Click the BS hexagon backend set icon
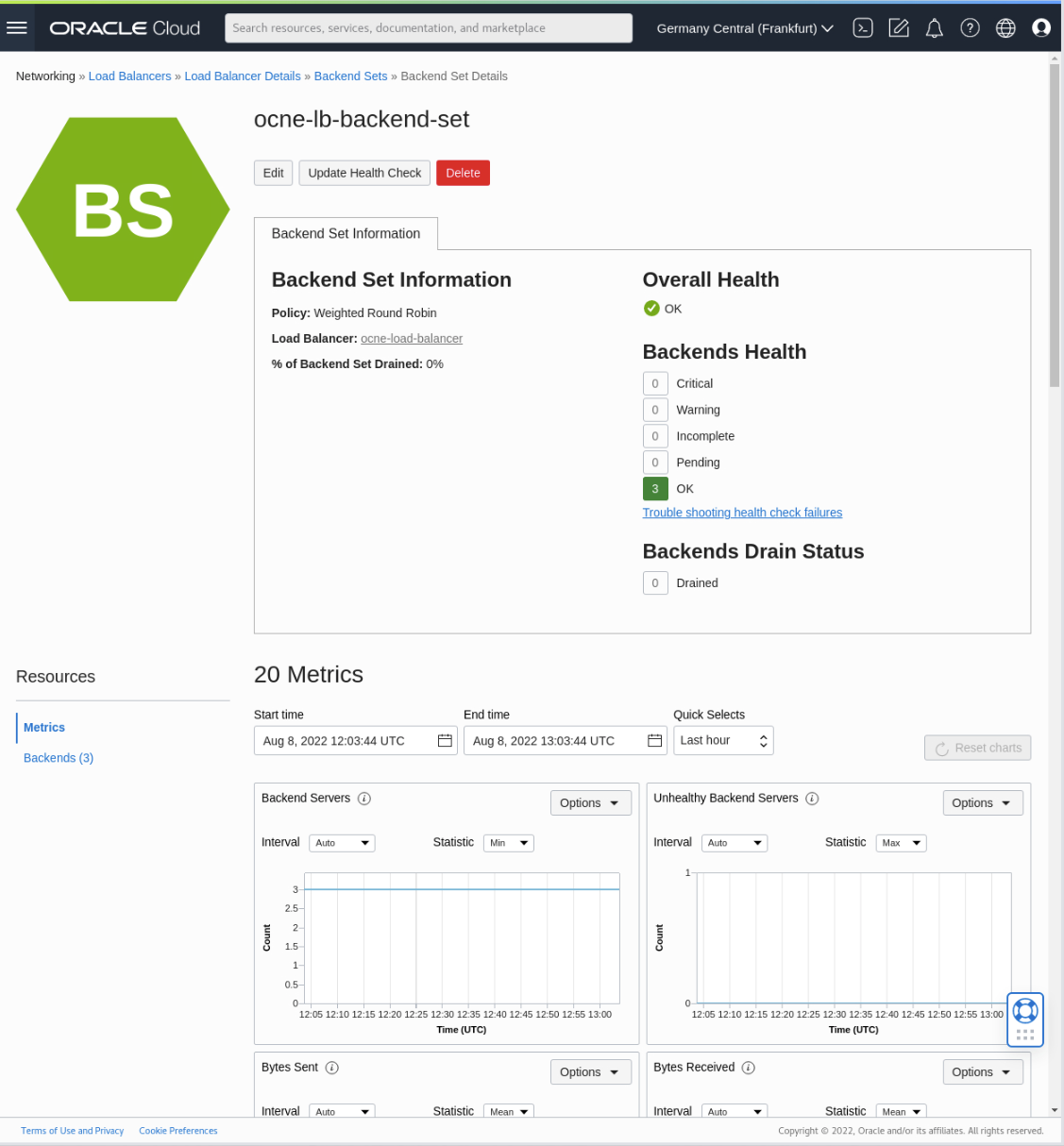Image resolution: width=1064 pixels, height=1146 pixels. pyautogui.click(x=123, y=210)
